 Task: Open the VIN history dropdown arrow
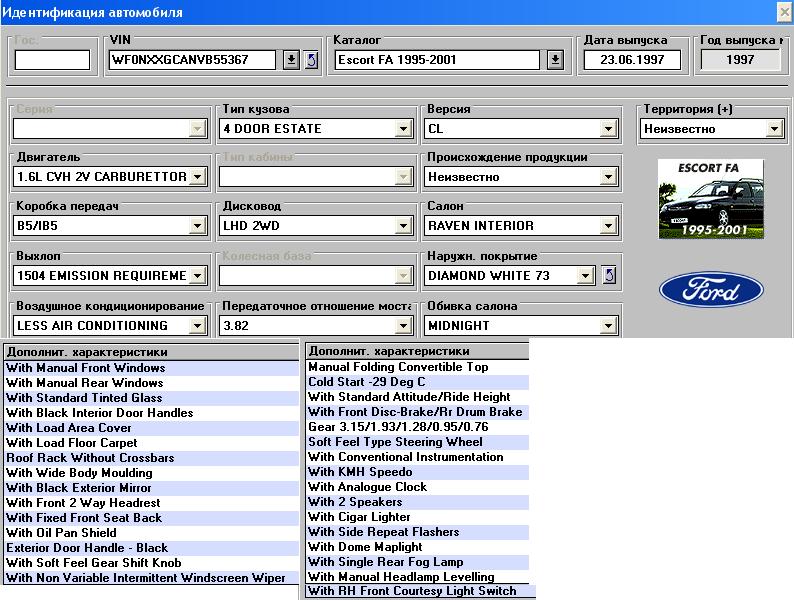291,60
